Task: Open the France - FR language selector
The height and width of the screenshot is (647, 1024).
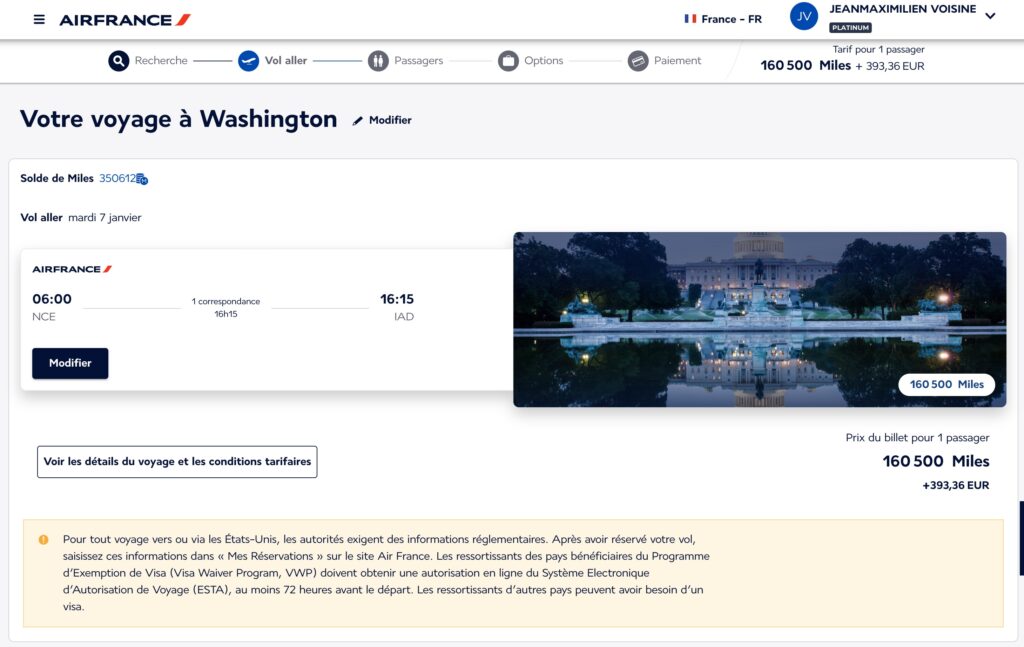Action: [723, 19]
